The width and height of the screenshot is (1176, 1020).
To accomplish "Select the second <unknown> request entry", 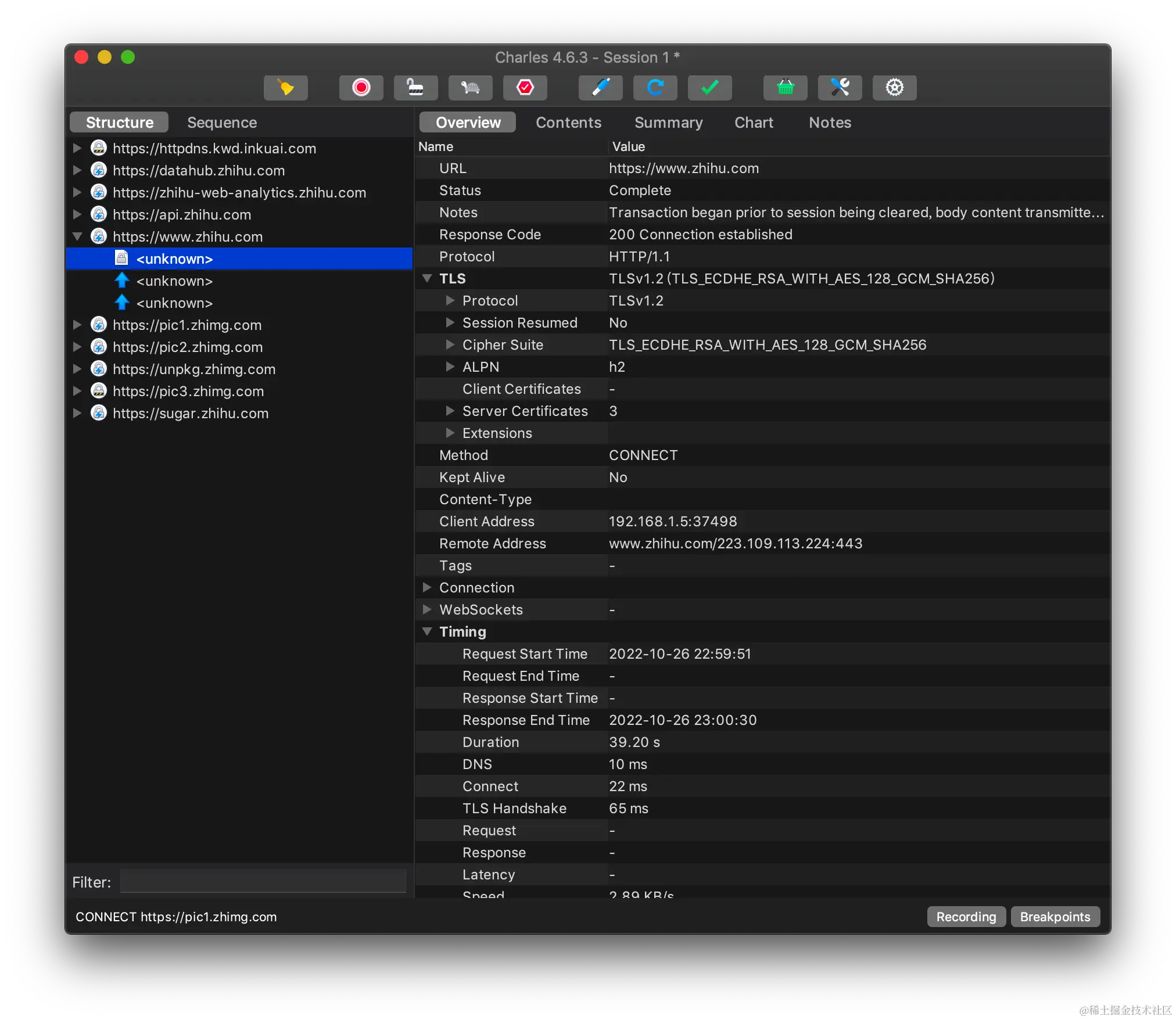I will point(174,281).
